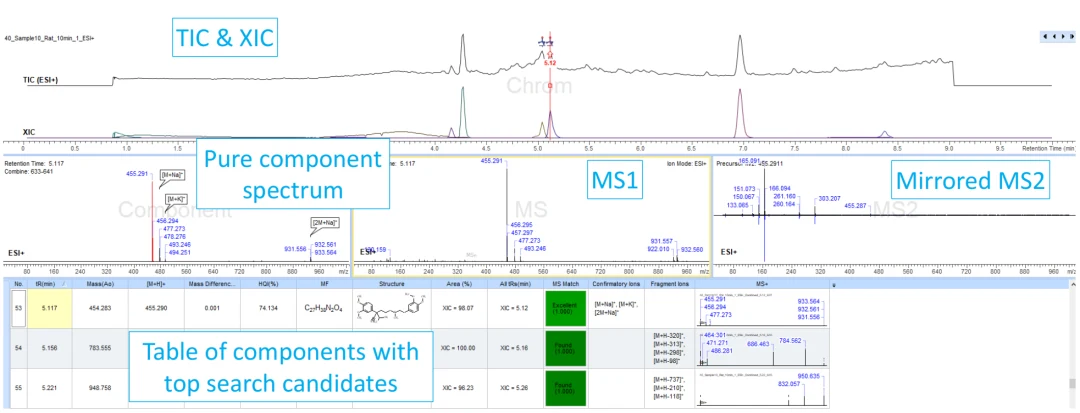Viewport: 1080px width, 413px height.
Task: Jump to first chromatogram using leftmost arrow
Action: pos(1046,36)
